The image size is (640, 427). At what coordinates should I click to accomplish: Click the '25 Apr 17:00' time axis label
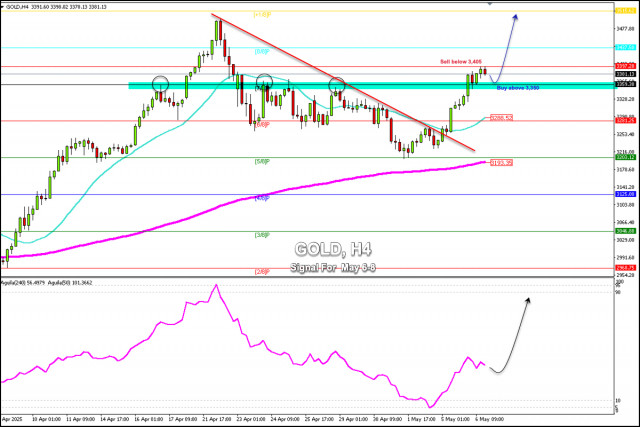coord(319,419)
